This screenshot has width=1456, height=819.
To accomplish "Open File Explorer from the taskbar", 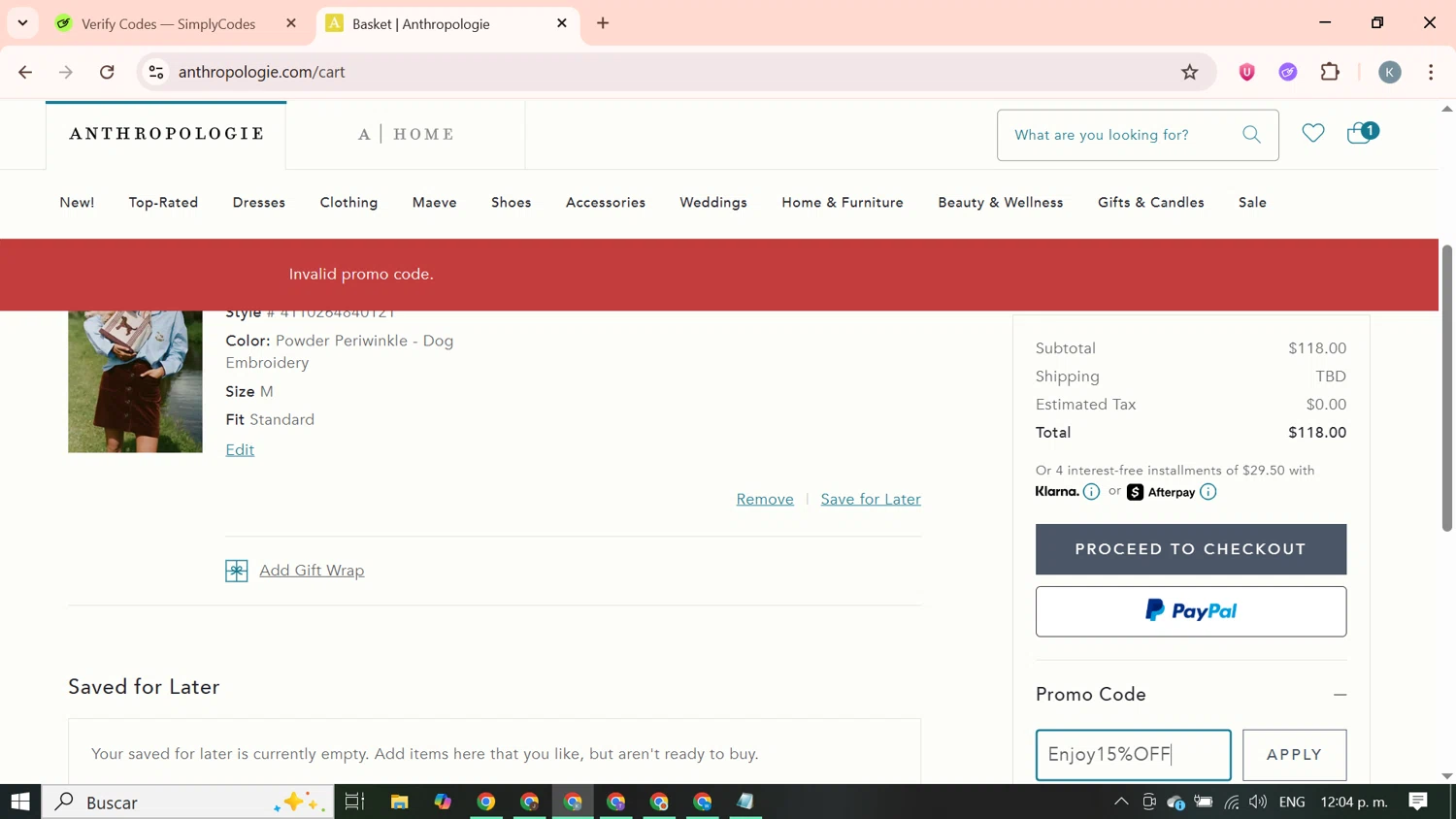I will coord(399,802).
